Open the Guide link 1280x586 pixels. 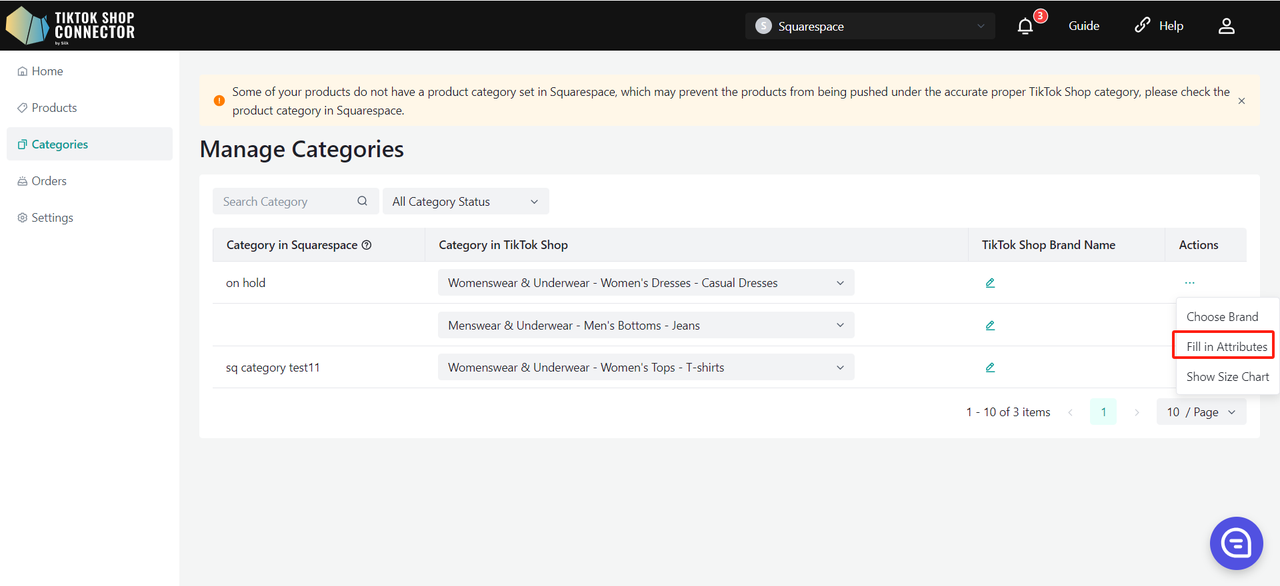point(1084,26)
